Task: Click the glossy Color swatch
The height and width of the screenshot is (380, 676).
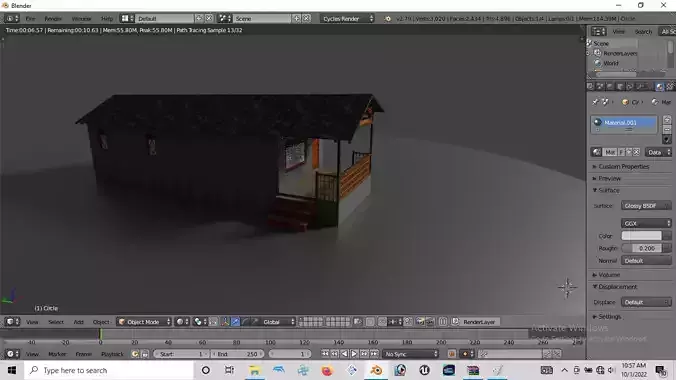Action: (641, 236)
